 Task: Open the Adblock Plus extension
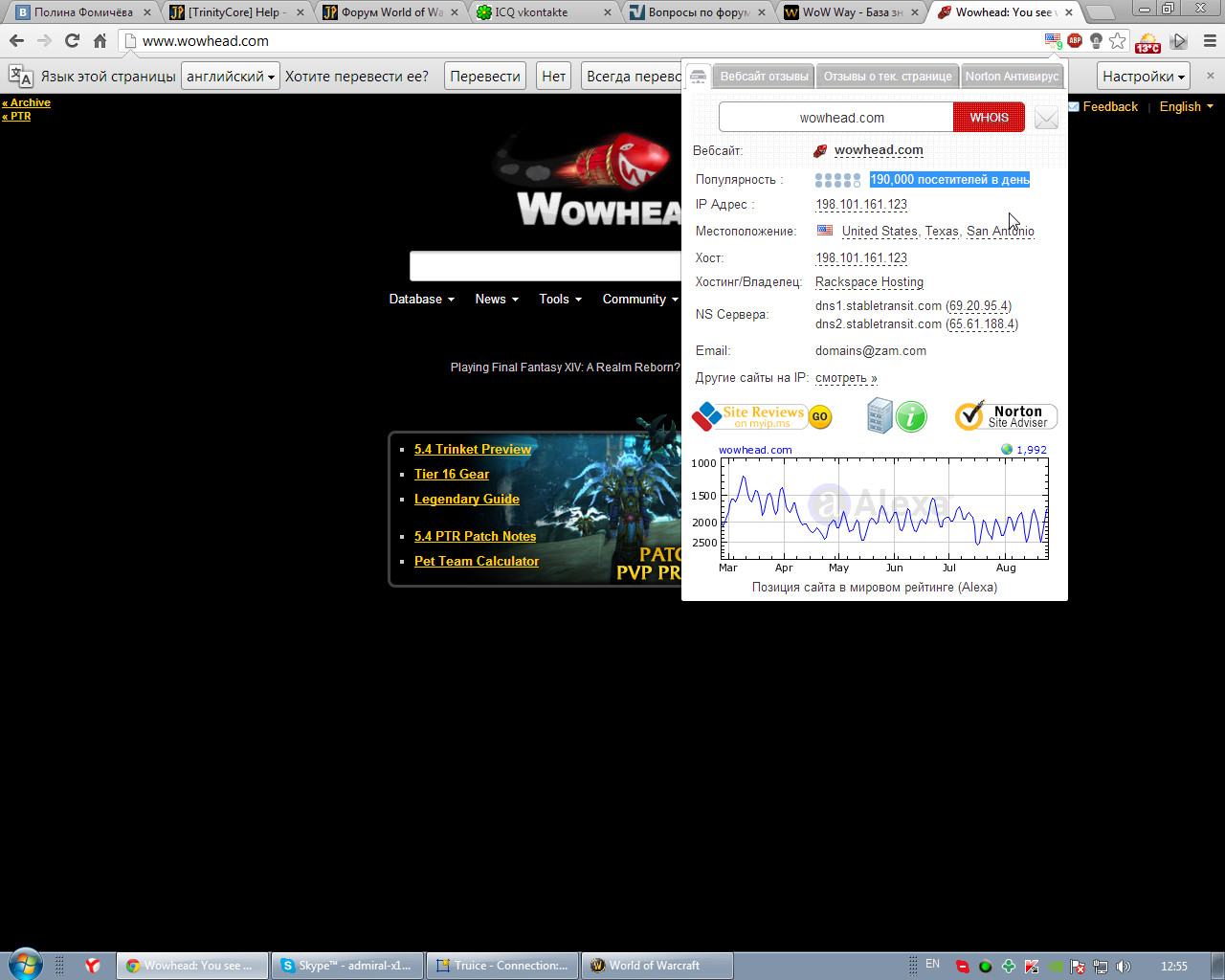pos(1075,41)
